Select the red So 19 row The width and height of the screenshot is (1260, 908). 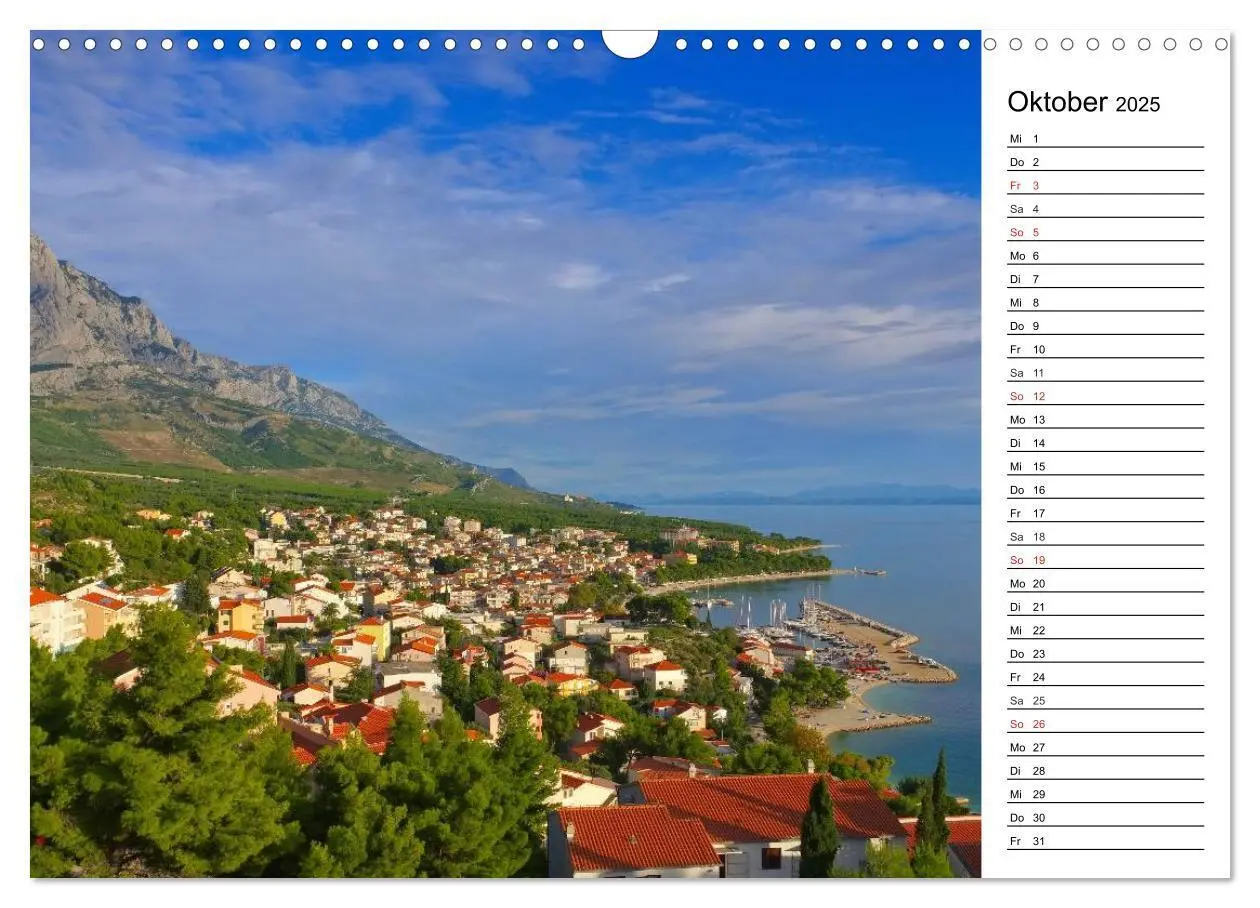pyautogui.click(x=1105, y=560)
